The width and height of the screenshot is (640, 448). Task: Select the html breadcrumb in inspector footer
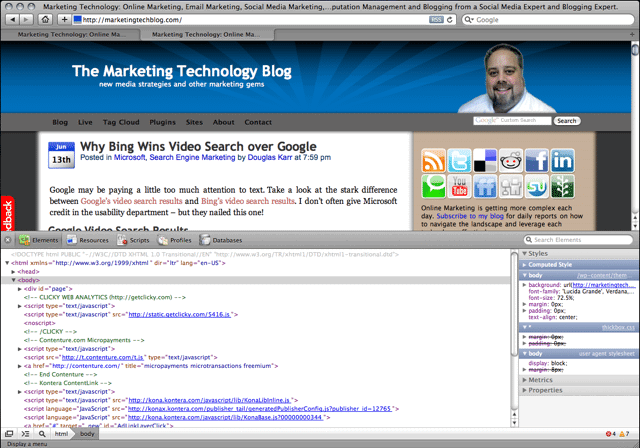point(61,434)
